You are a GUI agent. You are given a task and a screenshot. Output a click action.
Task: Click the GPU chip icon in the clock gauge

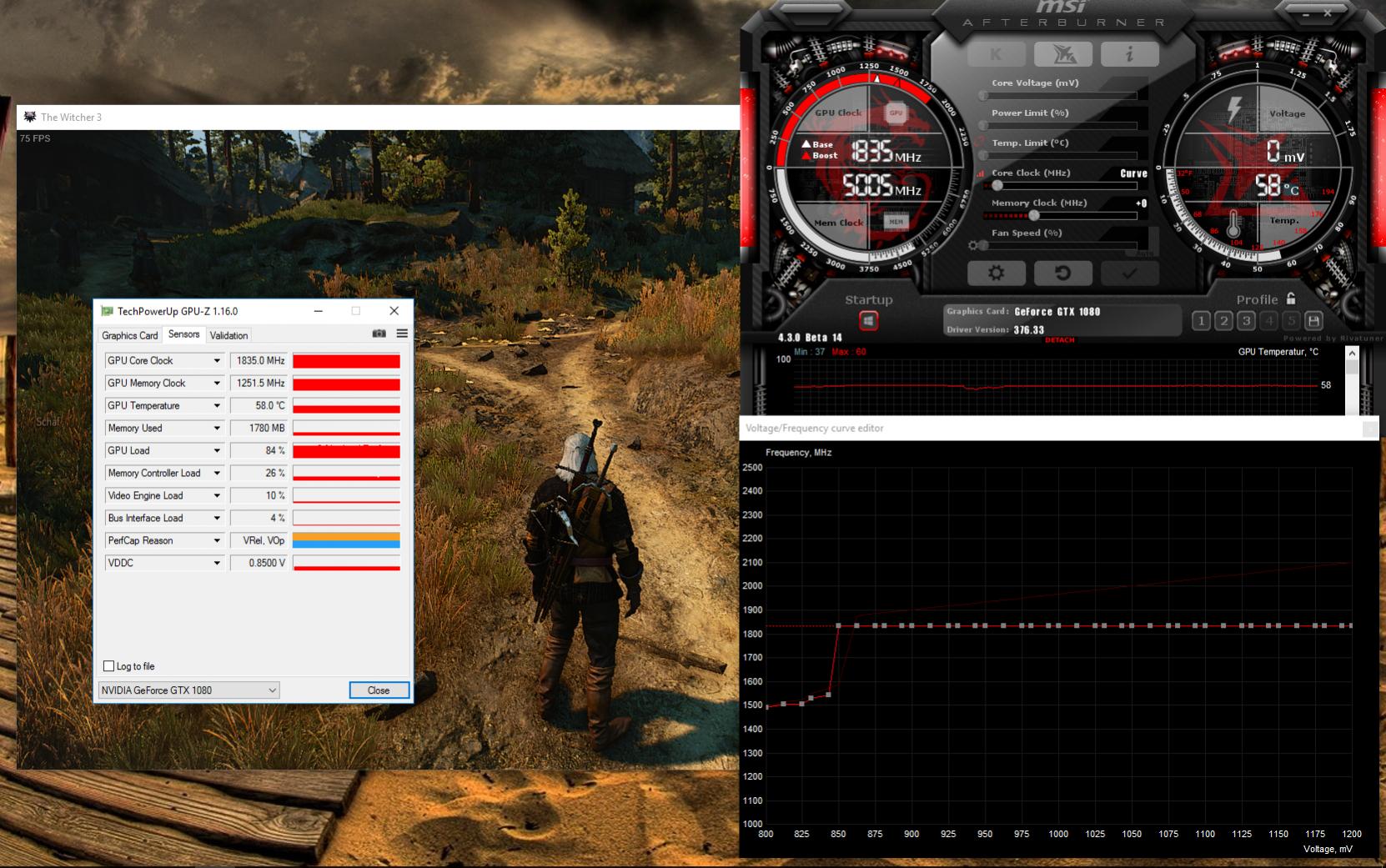(896, 113)
